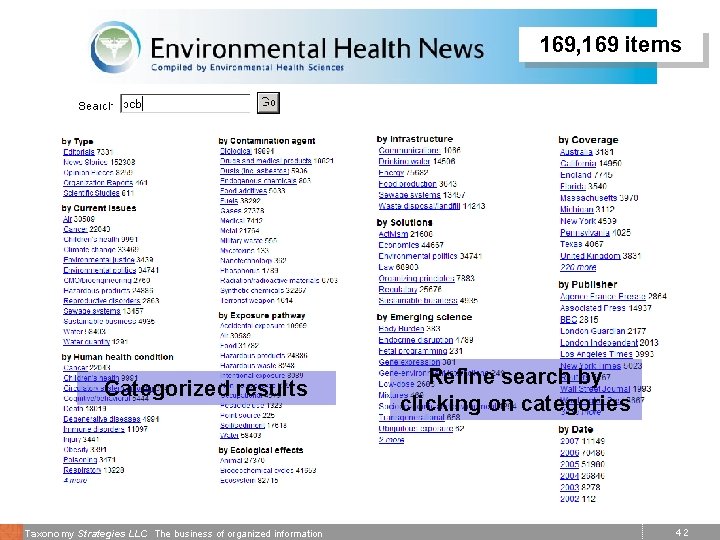Open Michigan coverage link
This screenshot has height=540, width=720.
coord(576,209)
